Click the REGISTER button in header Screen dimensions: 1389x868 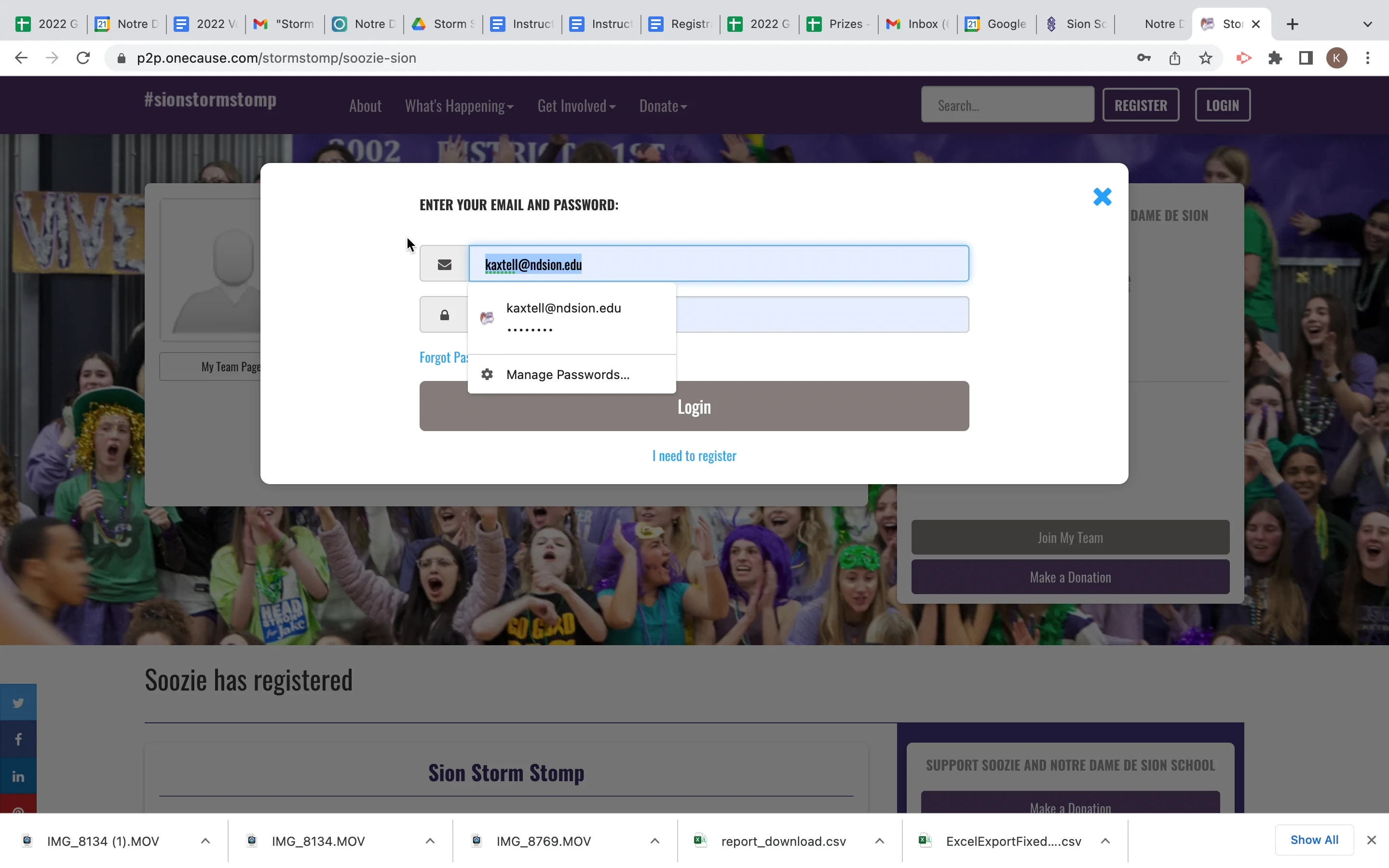pos(1141,105)
